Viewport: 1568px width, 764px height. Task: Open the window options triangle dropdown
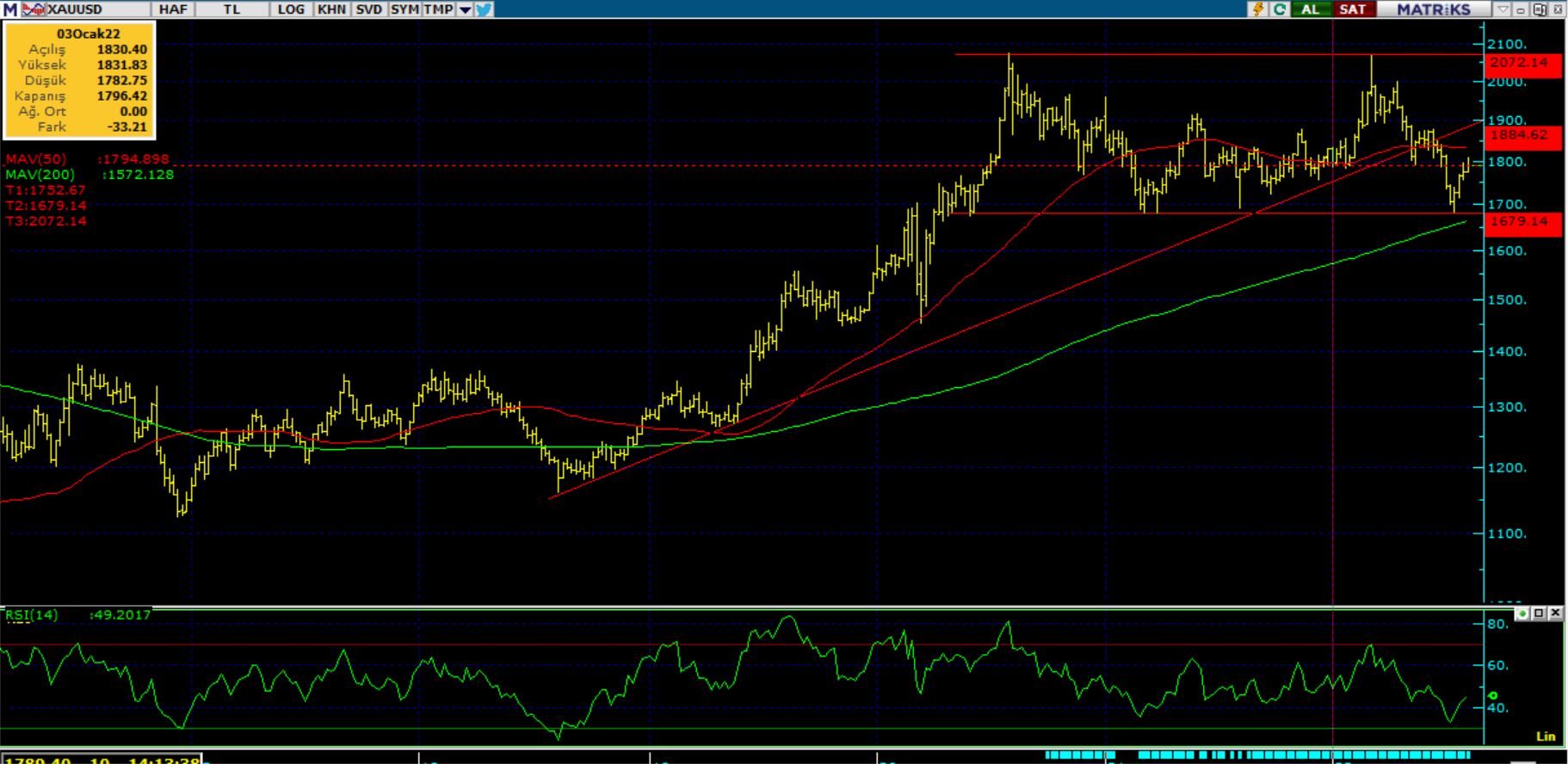click(1503, 9)
